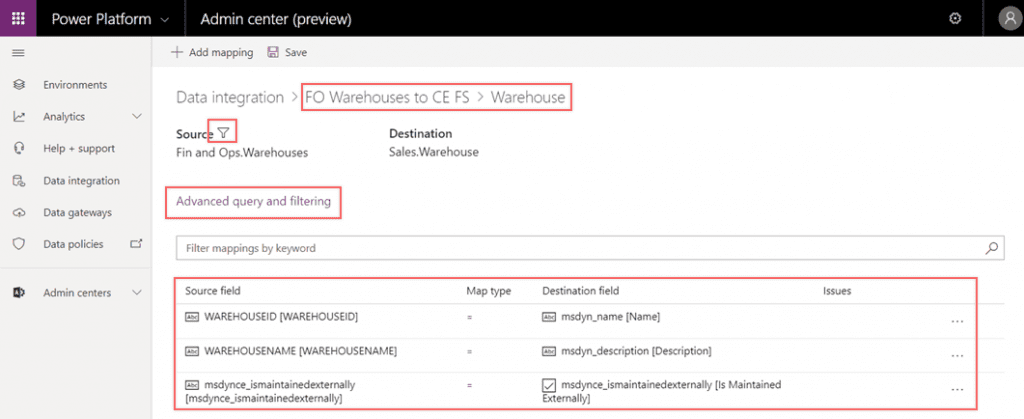Open the settings gear icon

coord(955,18)
